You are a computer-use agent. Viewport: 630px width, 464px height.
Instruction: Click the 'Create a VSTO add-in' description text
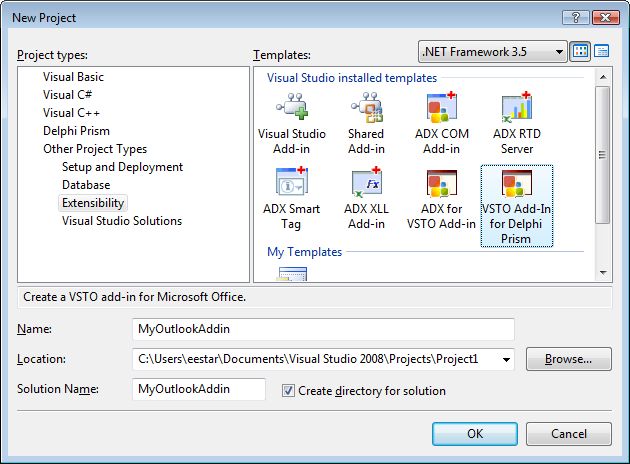(x=135, y=297)
